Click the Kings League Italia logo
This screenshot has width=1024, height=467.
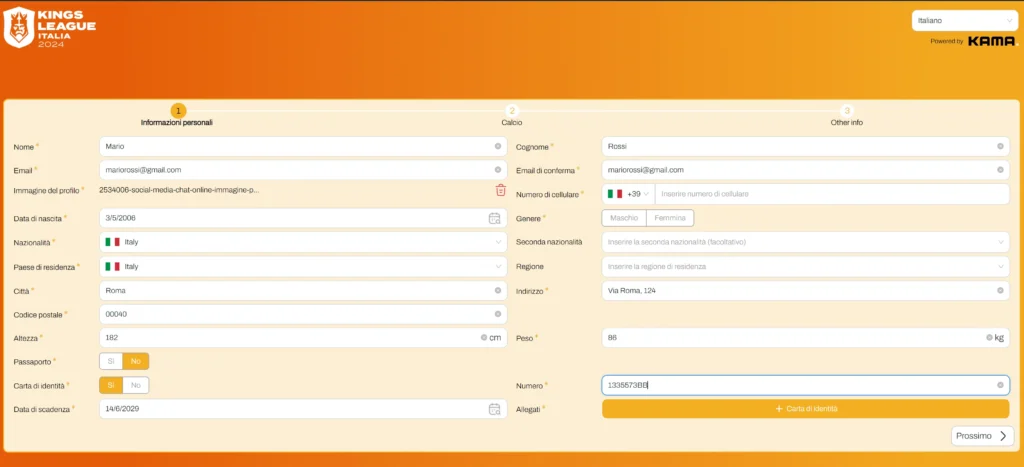[x=50, y=27]
